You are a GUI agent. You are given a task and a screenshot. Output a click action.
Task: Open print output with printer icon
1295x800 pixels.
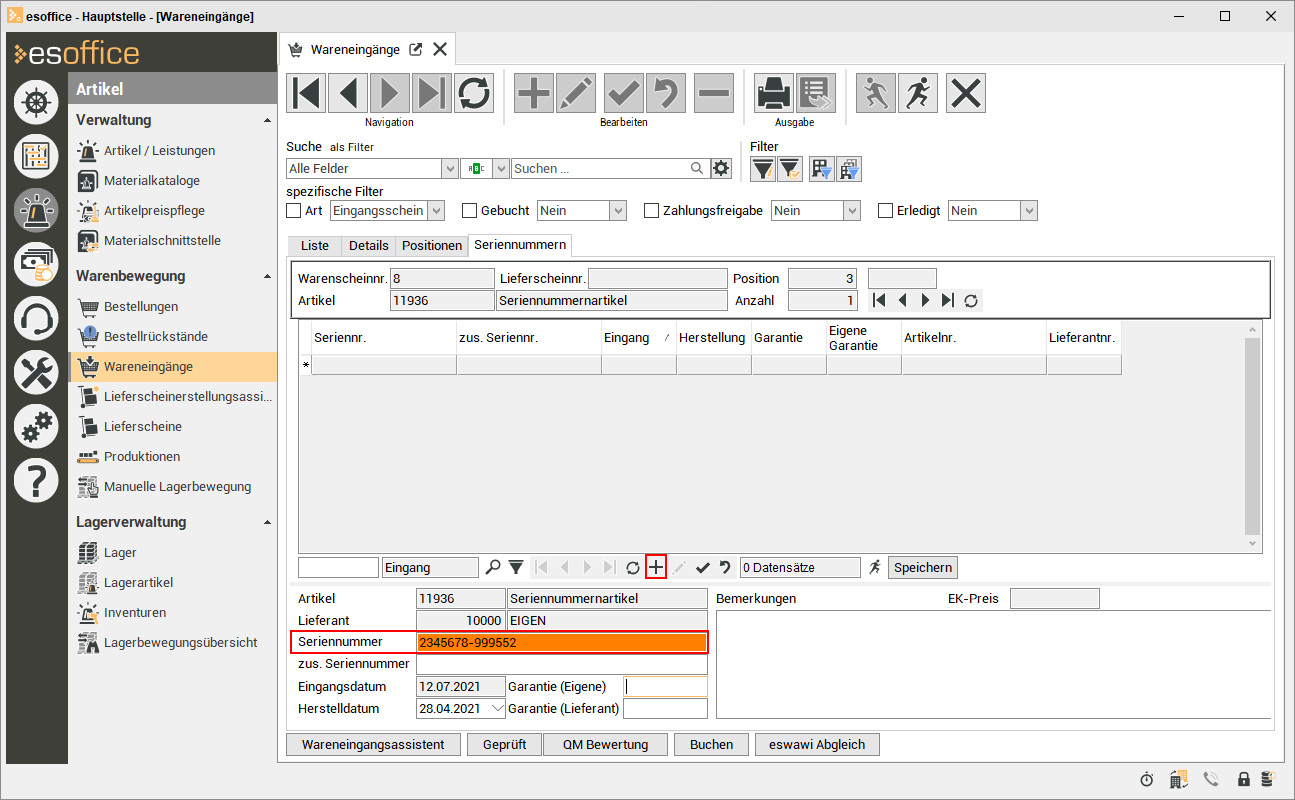(x=774, y=93)
